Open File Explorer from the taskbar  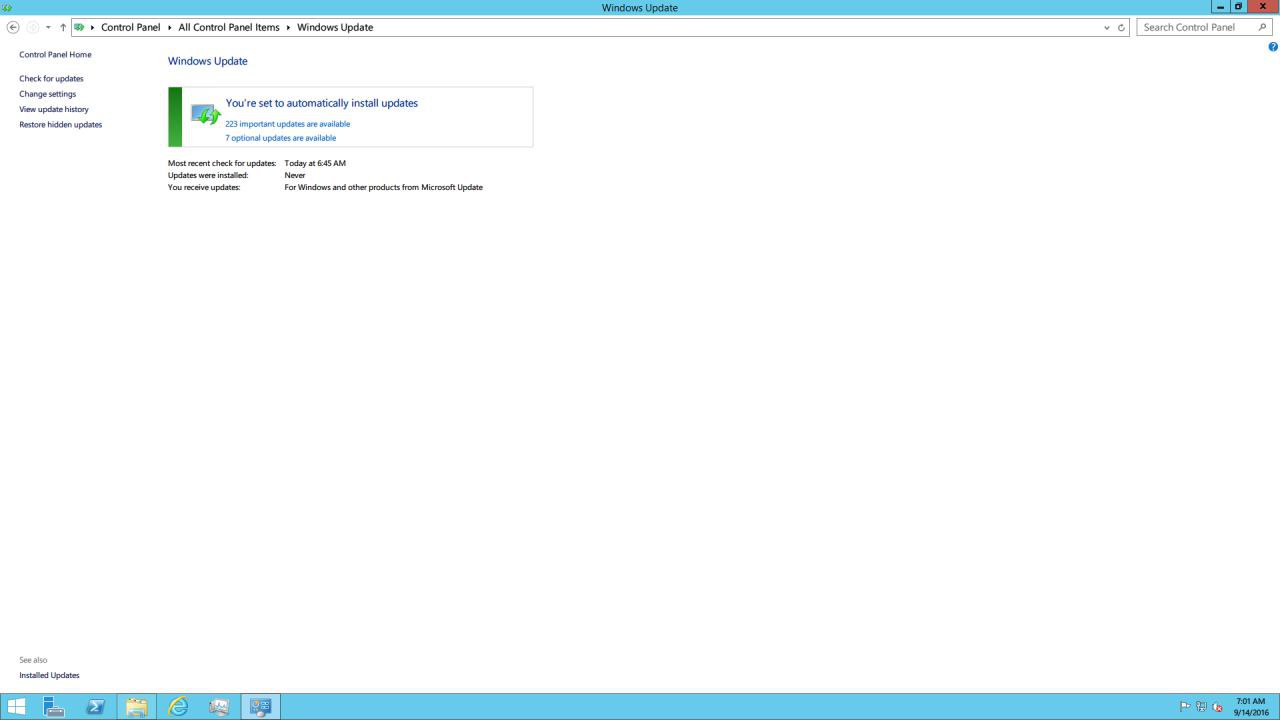pos(137,707)
